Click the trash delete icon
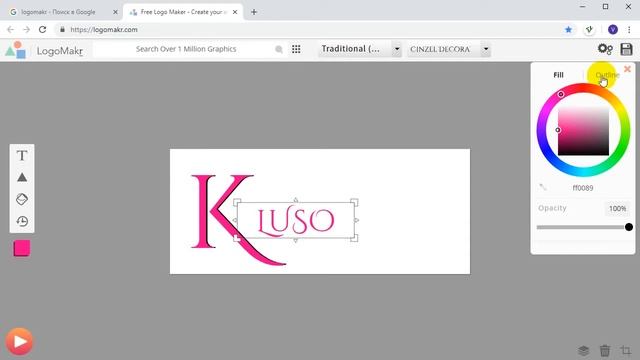The image size is (640, 360). (605, 350)
